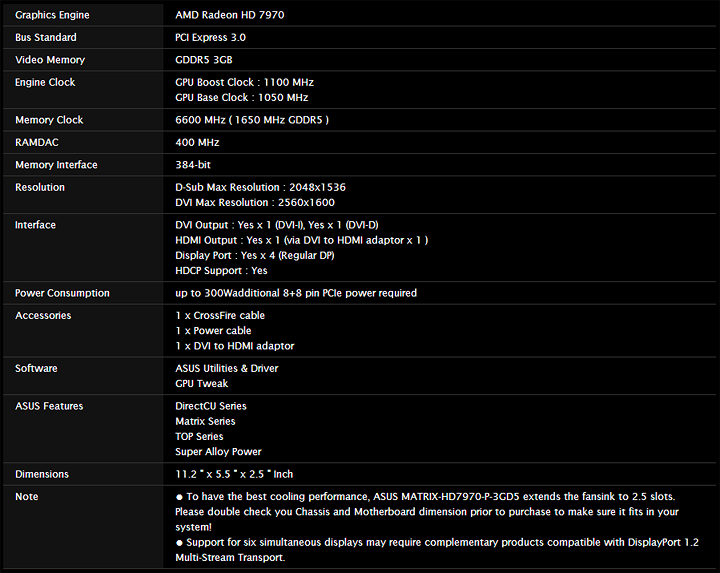
Task: Select 'GDDR5 3GB' value
Action: point(203,60)
